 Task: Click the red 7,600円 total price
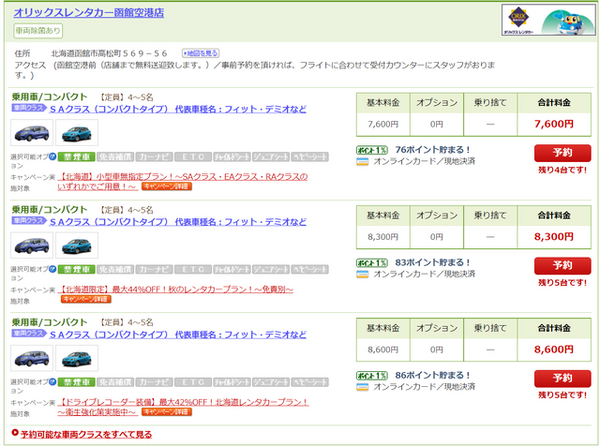(x=554, y=124)
